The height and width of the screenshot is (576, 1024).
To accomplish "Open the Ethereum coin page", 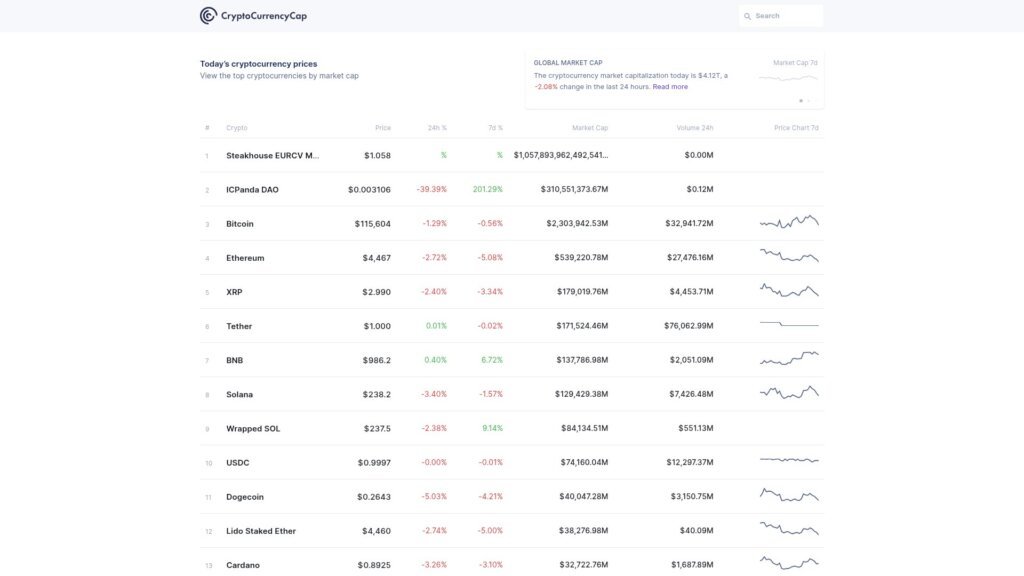I will tap(245, 258).
